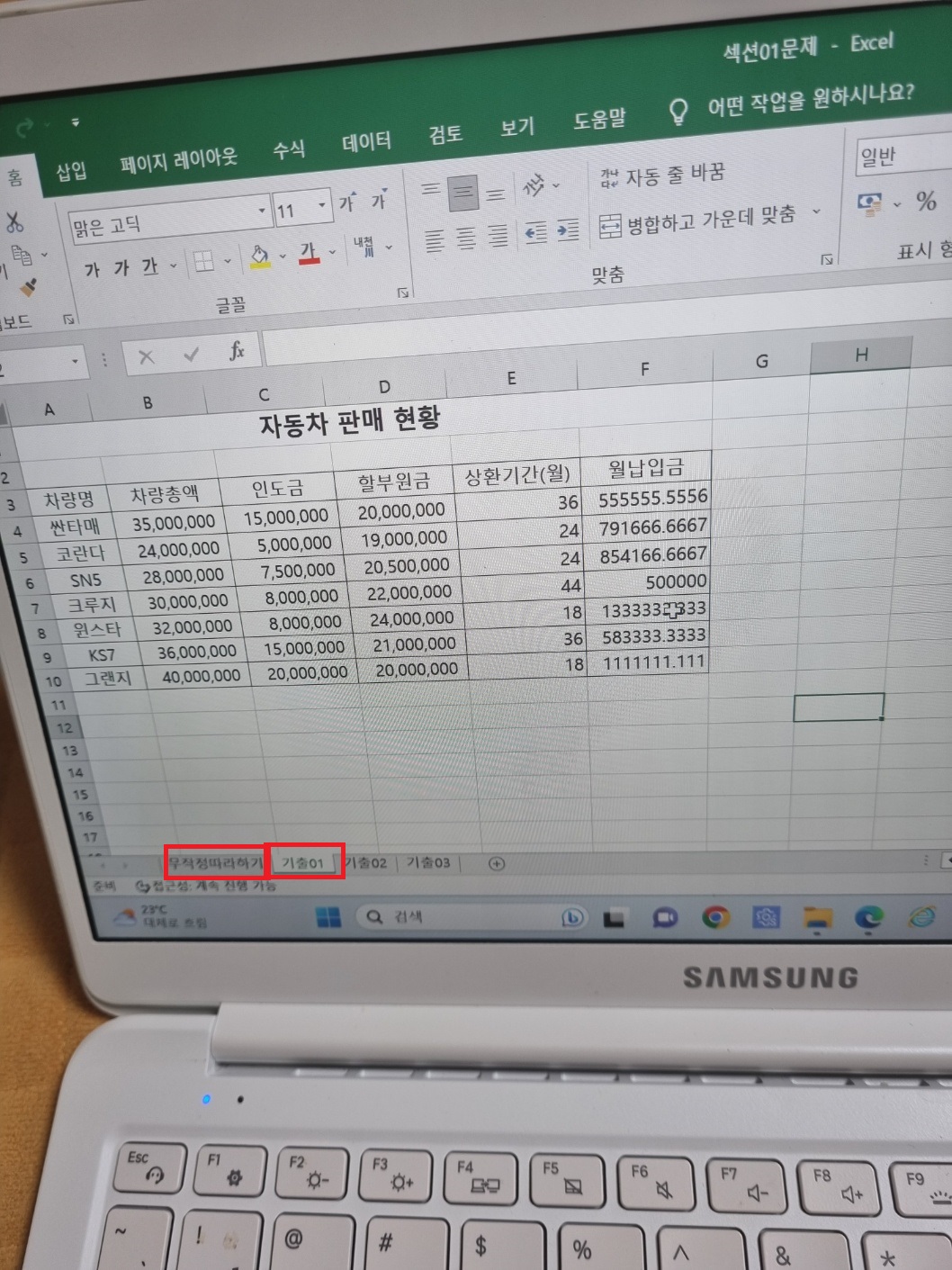Click the cut scissors icon
Viewport: 952px width, 1270px height.
(x=14, y=221)
